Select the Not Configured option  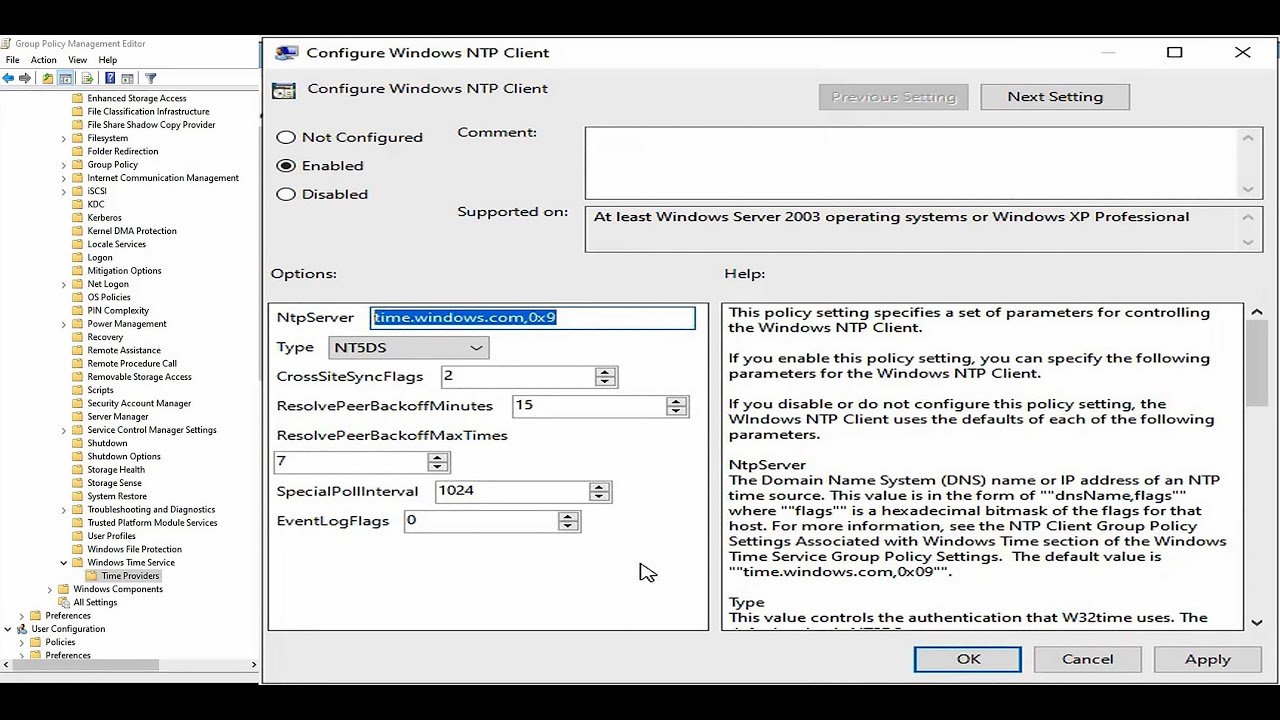click(x=286, y=137)
